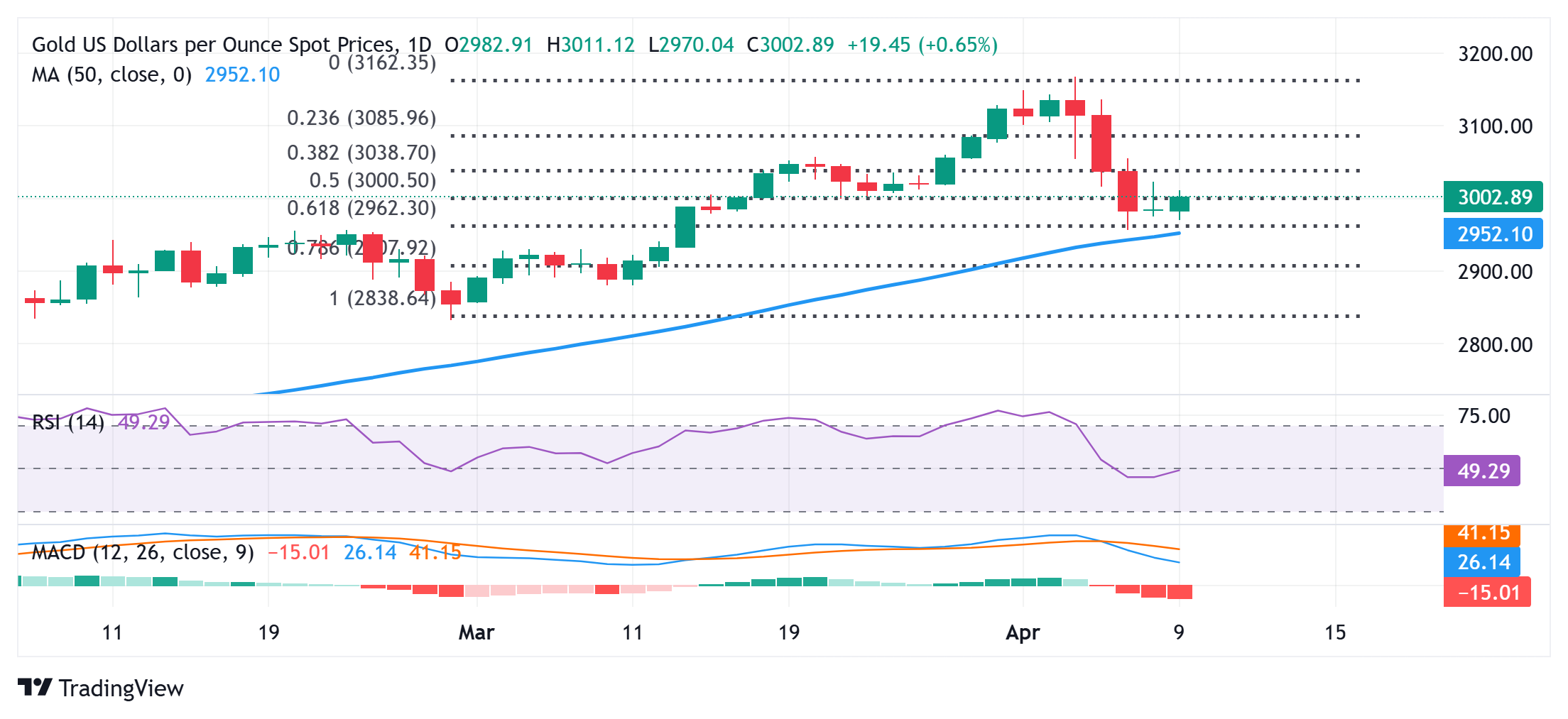
Task: Select the MACD (12, 26, close, 9) legend
Action: (x=143, y=552)
